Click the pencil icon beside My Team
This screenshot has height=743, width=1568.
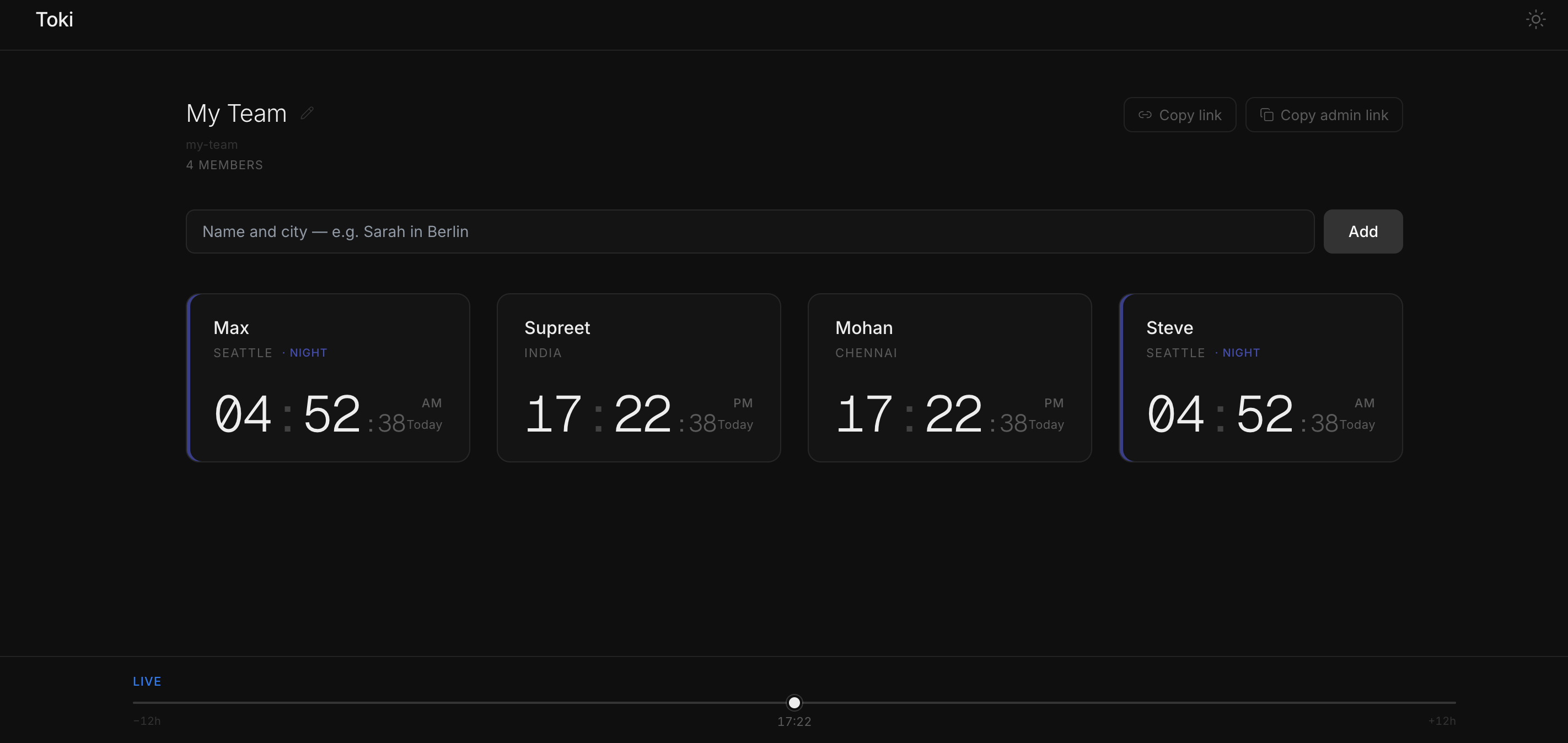point(307,113)
